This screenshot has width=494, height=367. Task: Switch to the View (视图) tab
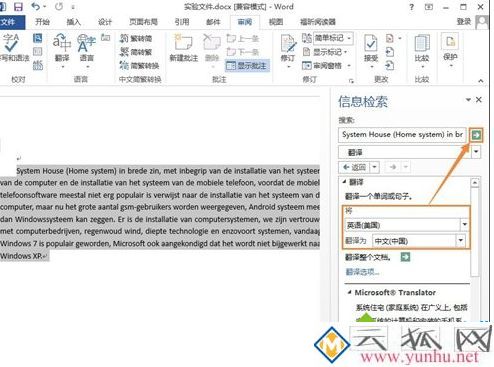(276, 22)
